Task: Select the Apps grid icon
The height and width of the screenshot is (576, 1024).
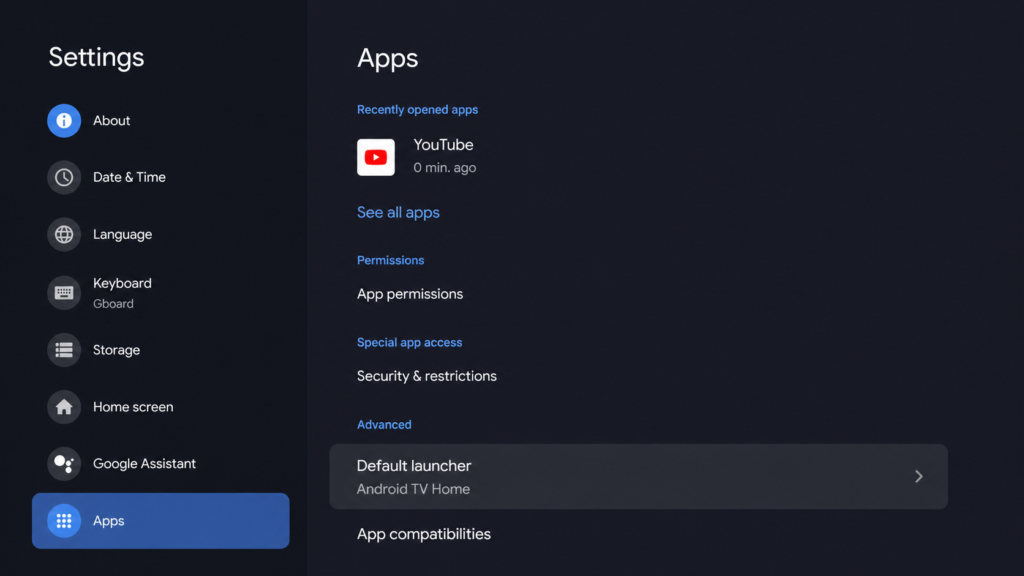Action: click(63, 520)
